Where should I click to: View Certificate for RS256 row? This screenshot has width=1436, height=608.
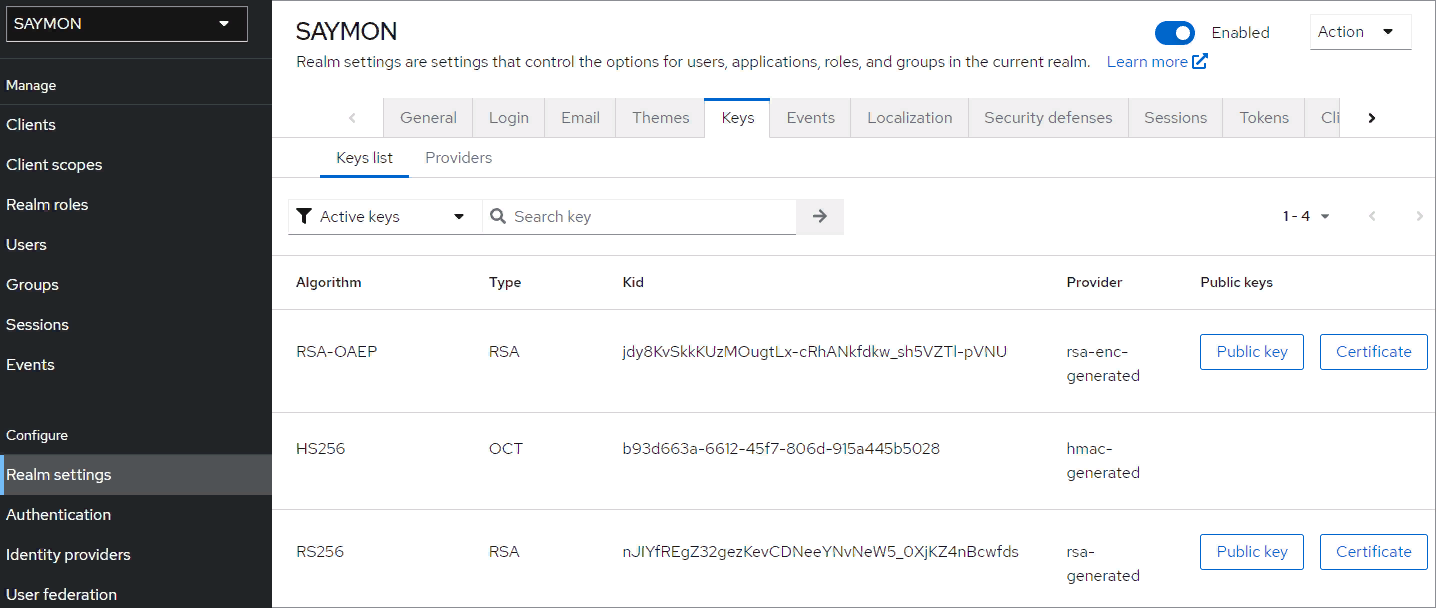(x=1374, y=552)
